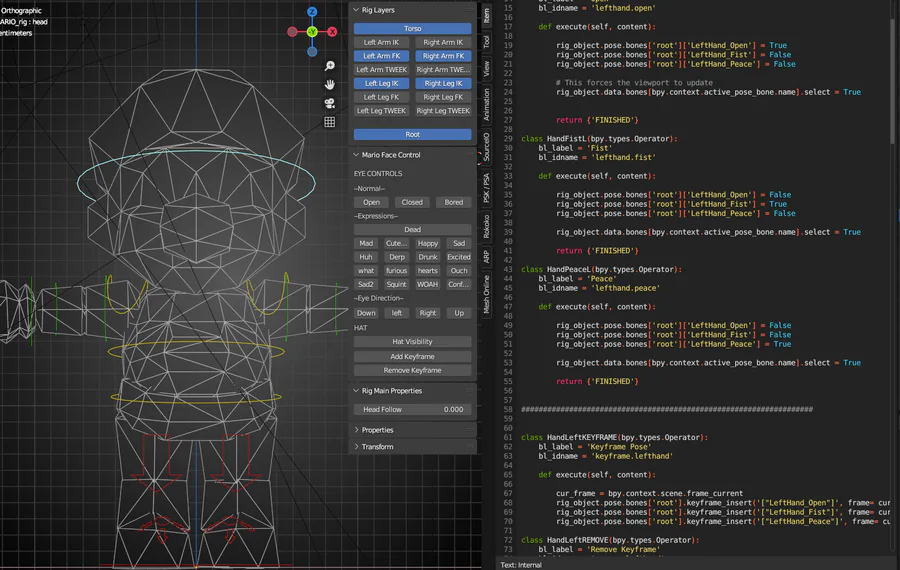This screenshot has width=900, height=570.
Task: Toggle camera view with the camera icon
Action: (x=329, y=103)
